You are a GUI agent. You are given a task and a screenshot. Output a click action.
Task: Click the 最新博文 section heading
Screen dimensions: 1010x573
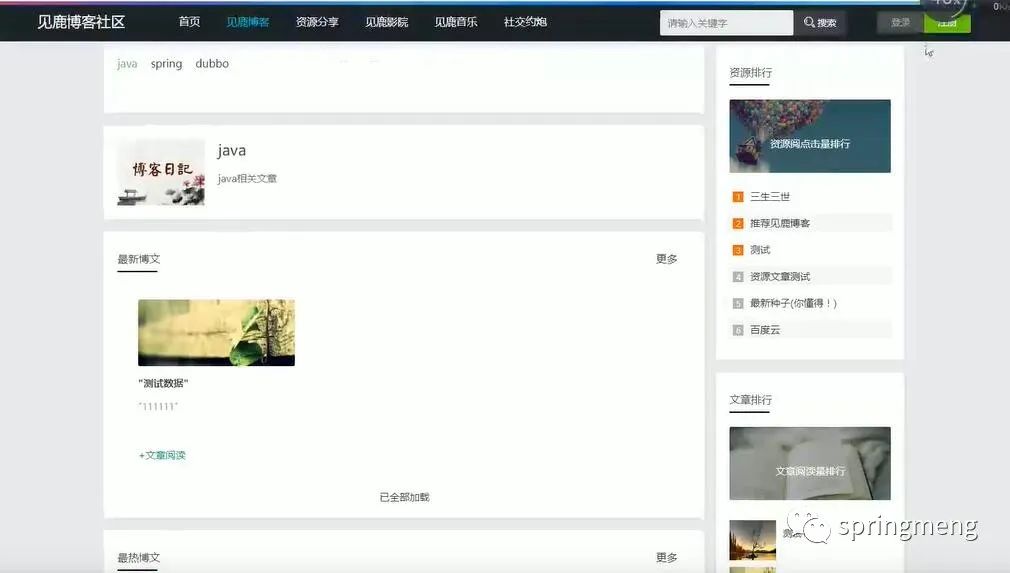click(138, 259)
